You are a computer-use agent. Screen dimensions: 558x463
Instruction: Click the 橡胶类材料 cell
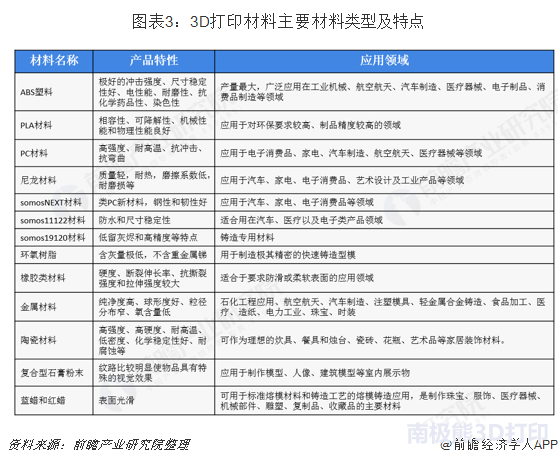pos(54,278)
